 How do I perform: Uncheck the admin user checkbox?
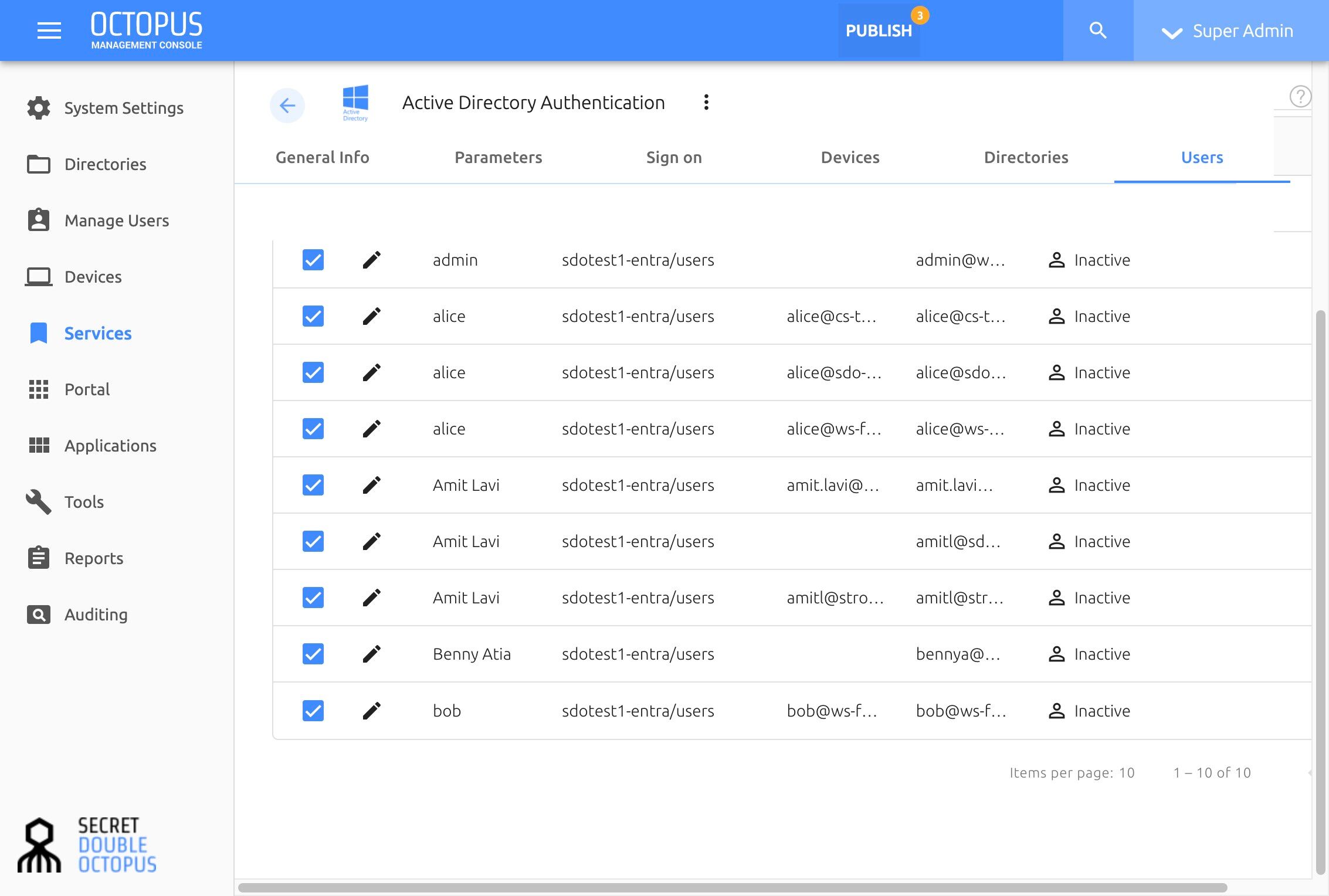click(x=313, y=260)
